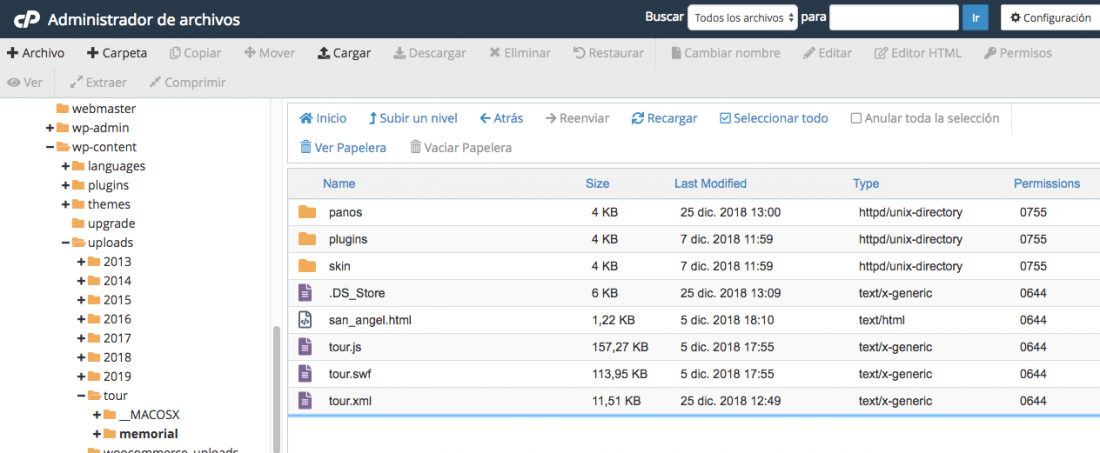Click the Ver eye button
1100x453 pixels.
(x=25, y=83)
